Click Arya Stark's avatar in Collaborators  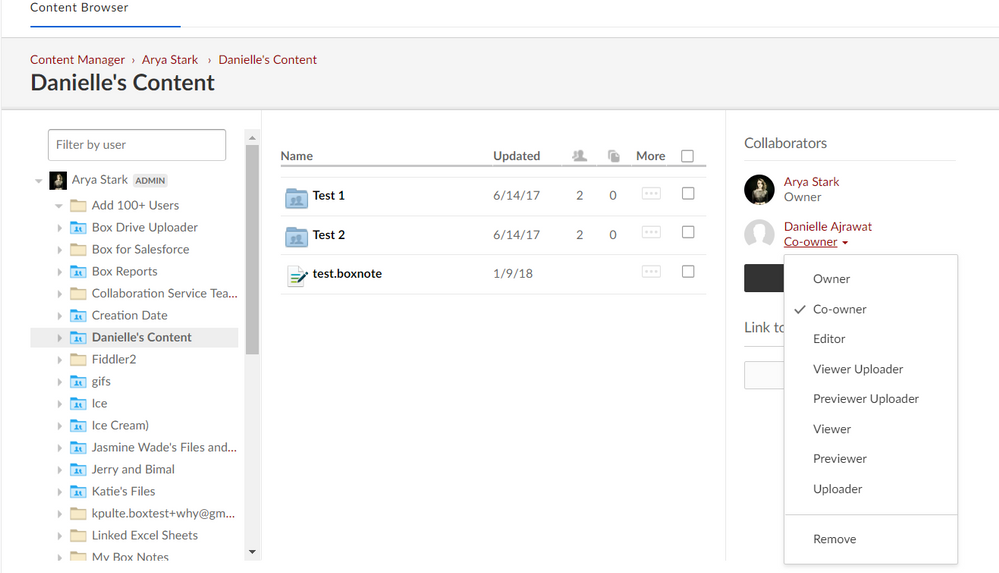click(x=760, y=190)
